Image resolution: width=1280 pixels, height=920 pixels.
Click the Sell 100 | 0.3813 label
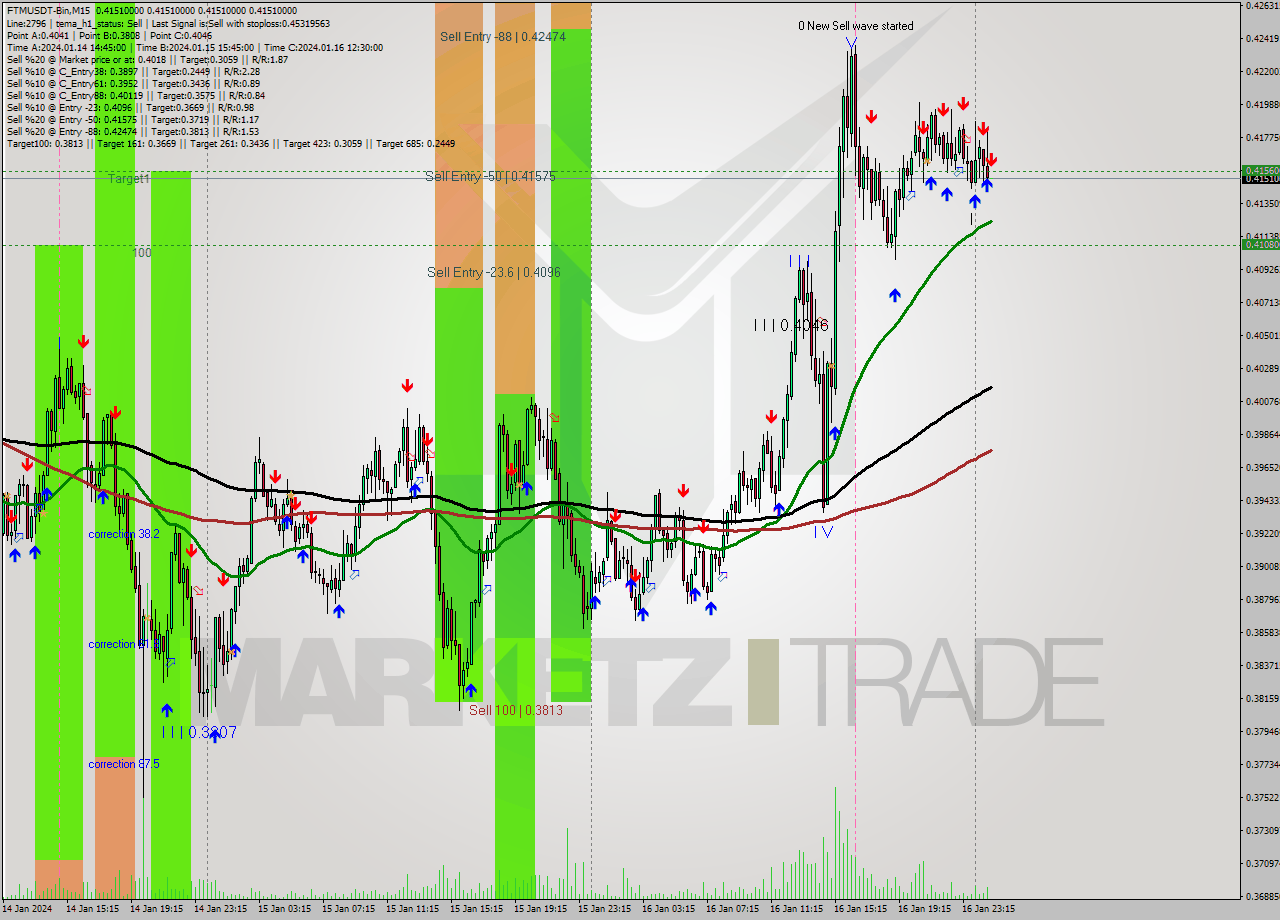(516, 710)
